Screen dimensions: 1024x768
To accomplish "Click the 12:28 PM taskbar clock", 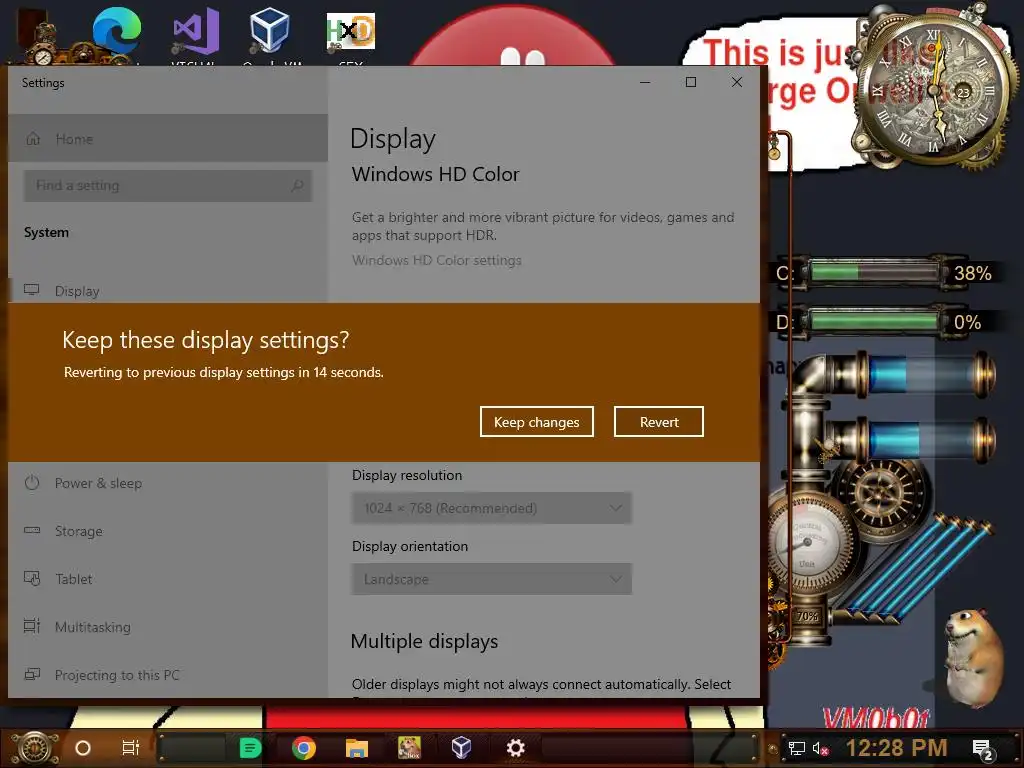I will coord(896,748).
